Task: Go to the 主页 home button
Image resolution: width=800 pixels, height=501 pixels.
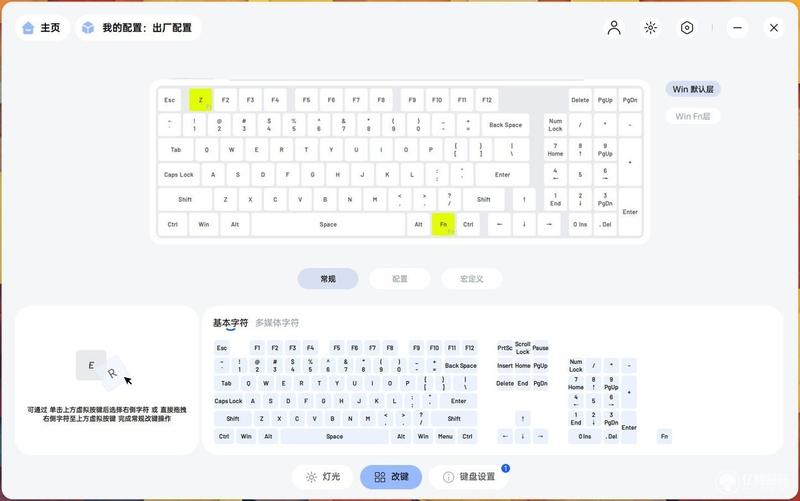Action: point(42,28)
